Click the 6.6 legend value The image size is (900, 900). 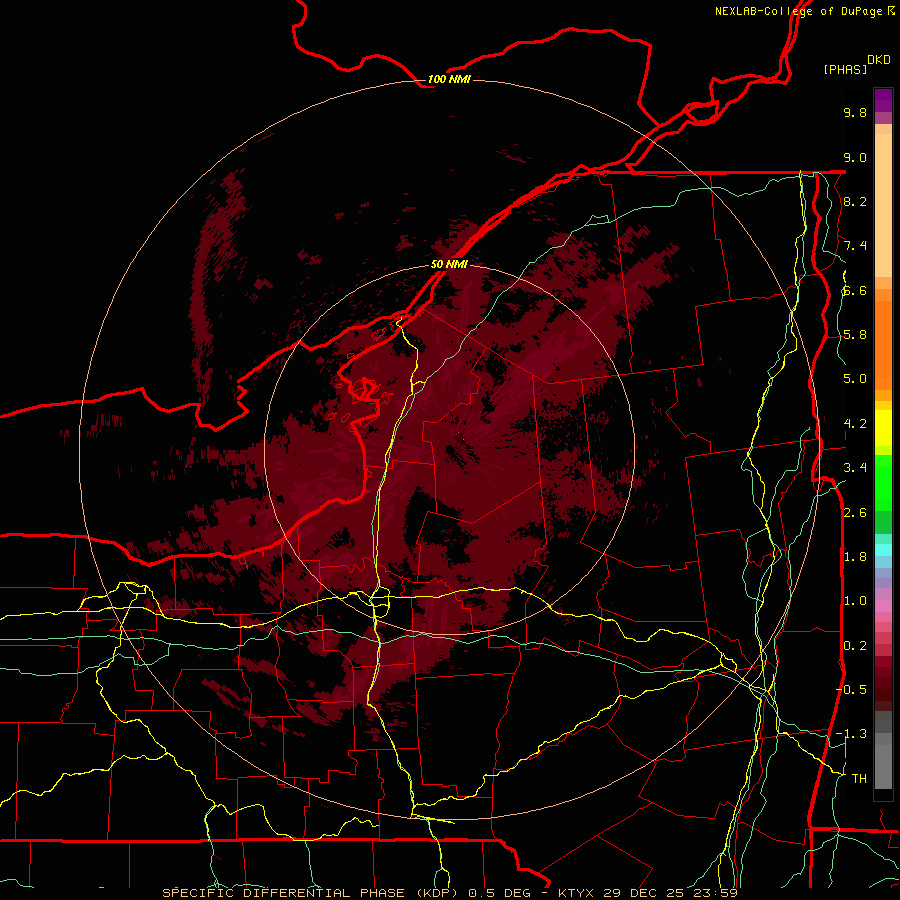click(855, 290)
